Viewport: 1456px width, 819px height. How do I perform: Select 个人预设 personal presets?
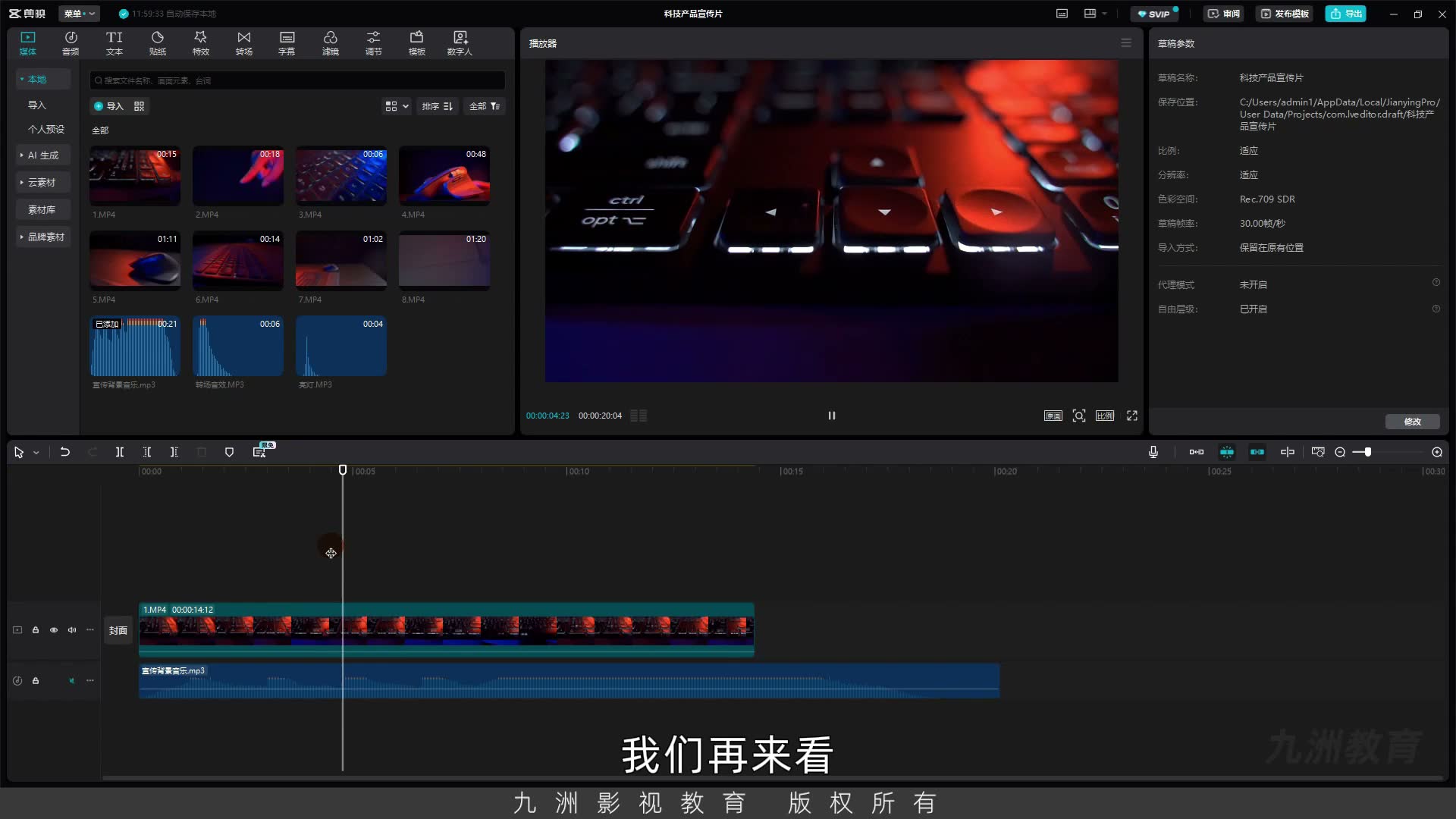(46, 129)
